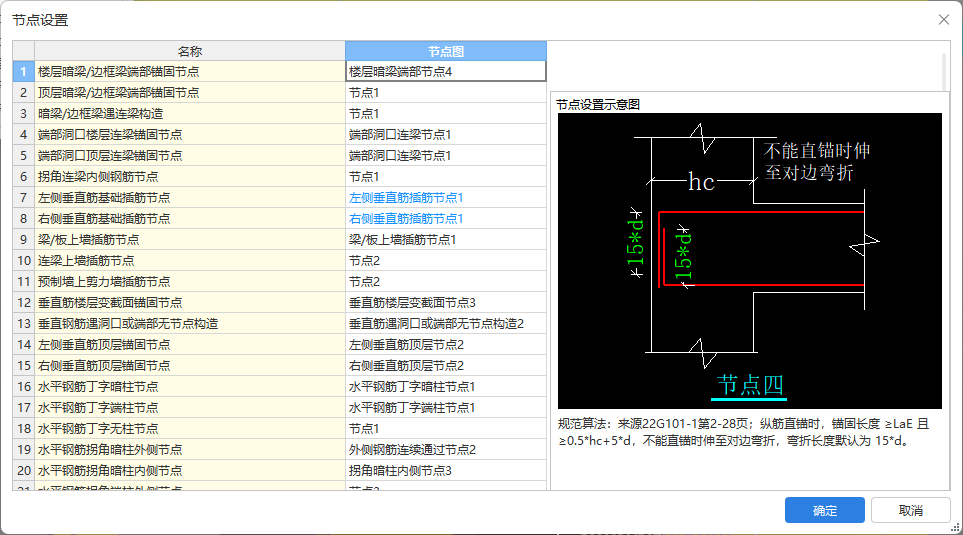Click the 确定 button

point(824,510)
